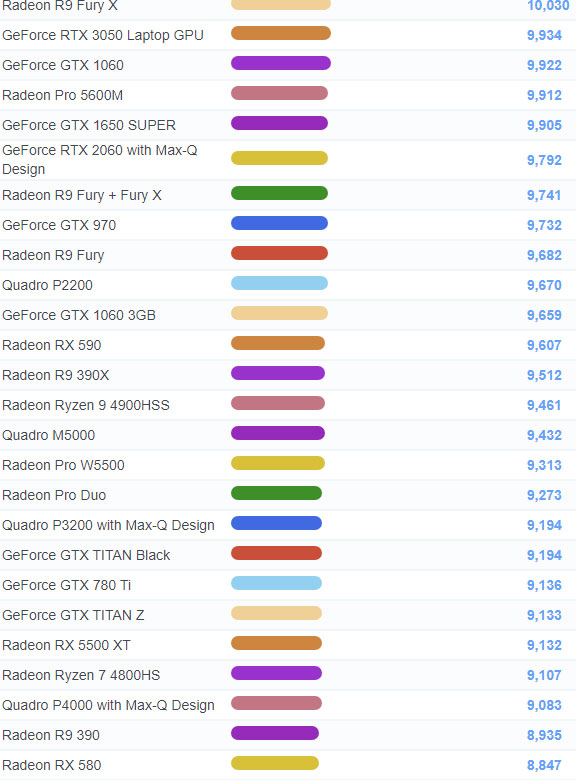Click Radeon RX 5500 XT link
This screenshot has width=576, height=780.
coord(66,645)
